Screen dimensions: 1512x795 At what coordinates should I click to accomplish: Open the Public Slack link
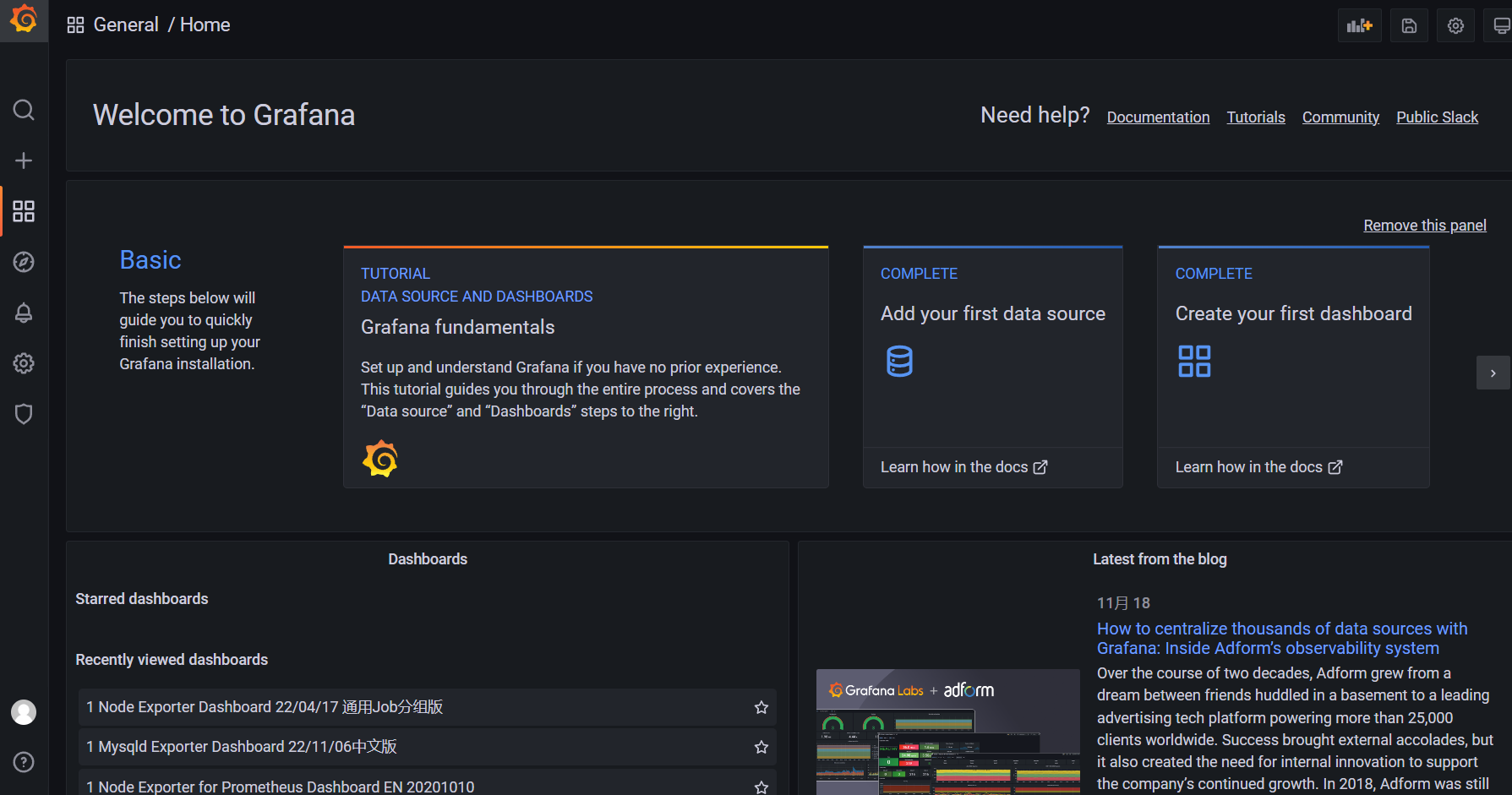[1437, 117]
